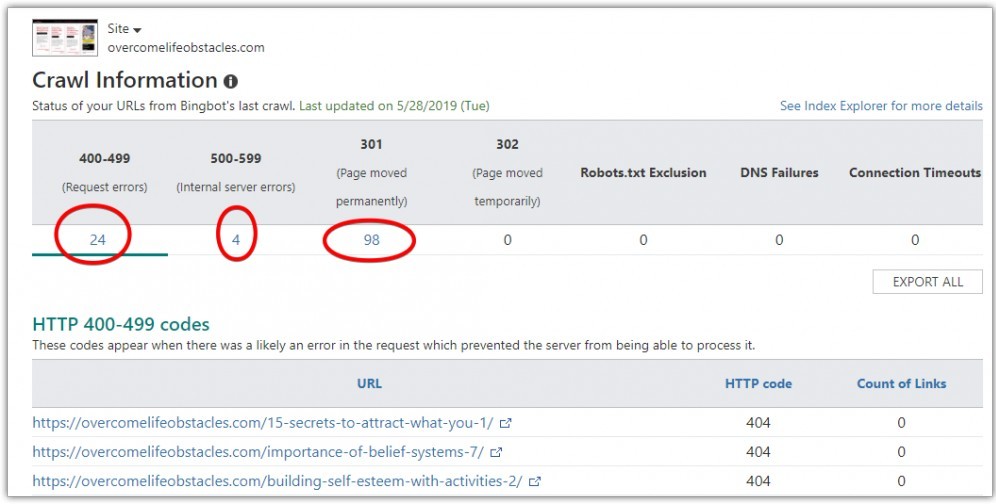Click the DNS Failures heading
Image resolution: width=996 pixels, height=504 pixels.
(779, 173)
